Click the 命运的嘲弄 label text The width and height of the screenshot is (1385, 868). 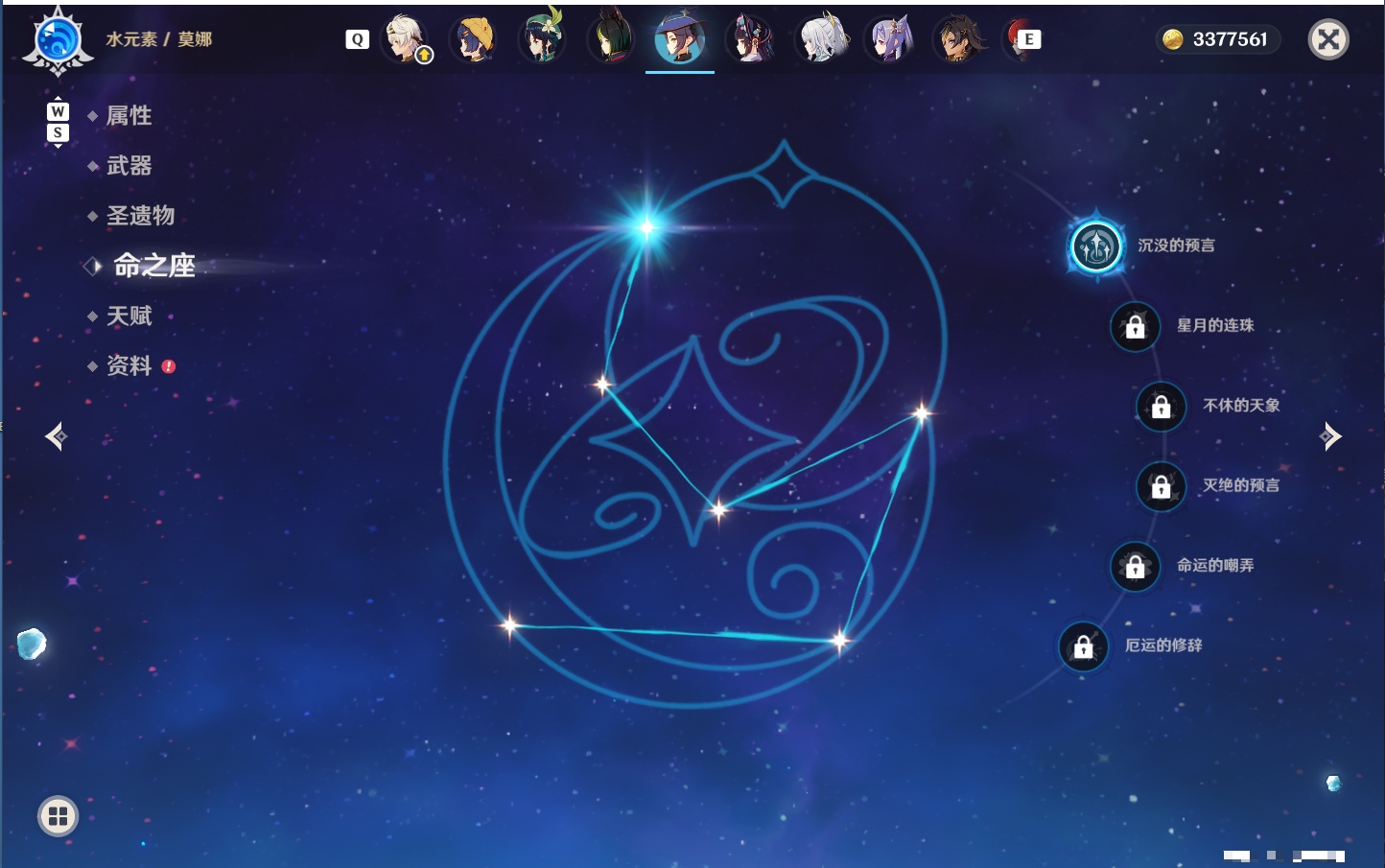pos(1215,565)
